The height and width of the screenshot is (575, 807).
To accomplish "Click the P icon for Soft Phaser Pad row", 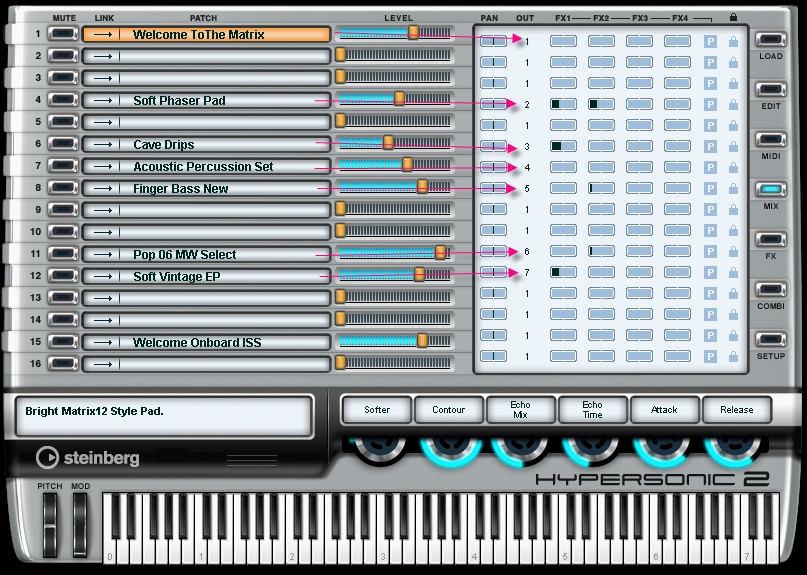I will point(710,104).
